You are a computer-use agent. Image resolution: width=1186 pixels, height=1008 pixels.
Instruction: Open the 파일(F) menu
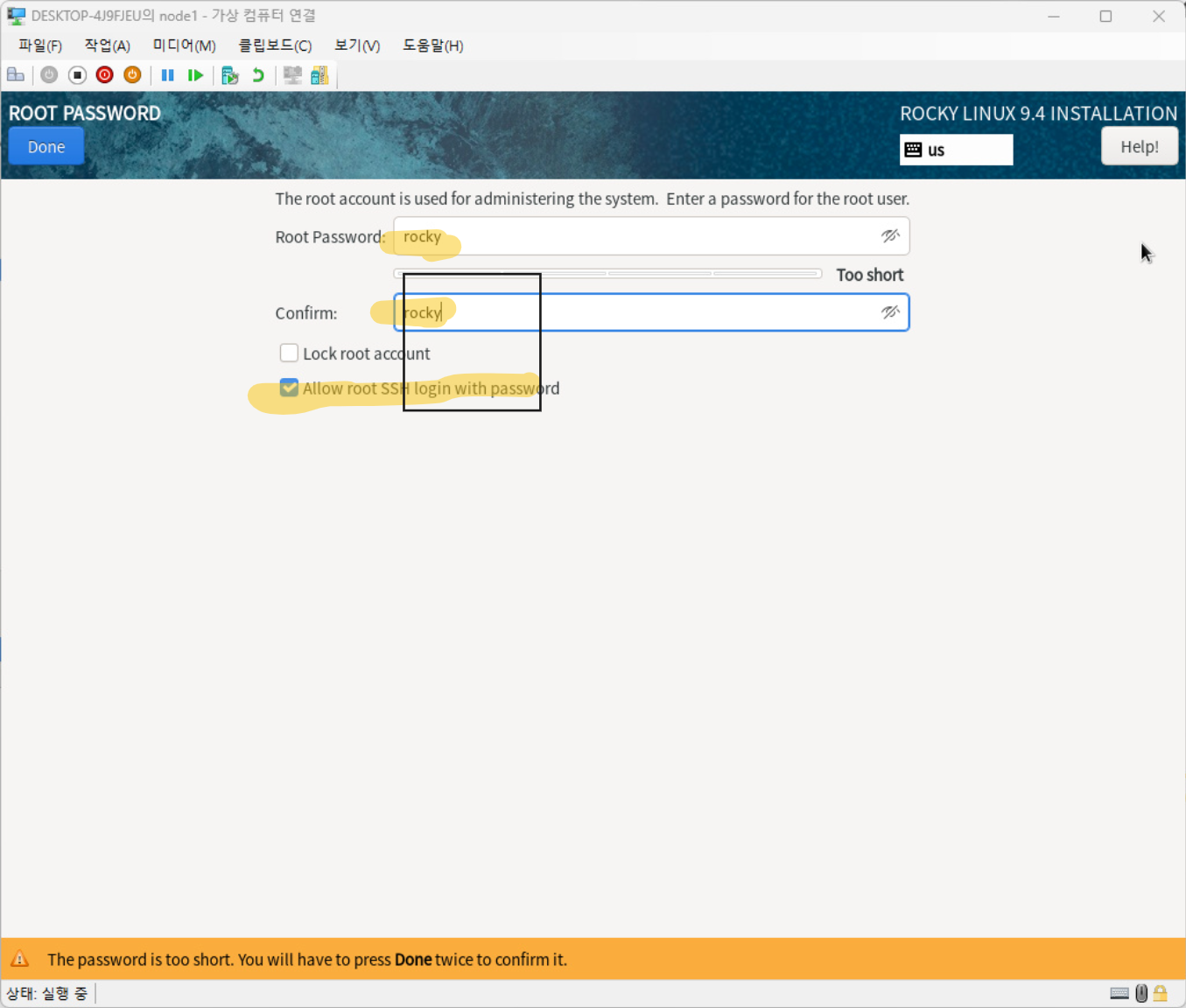(x=40, y=45)
